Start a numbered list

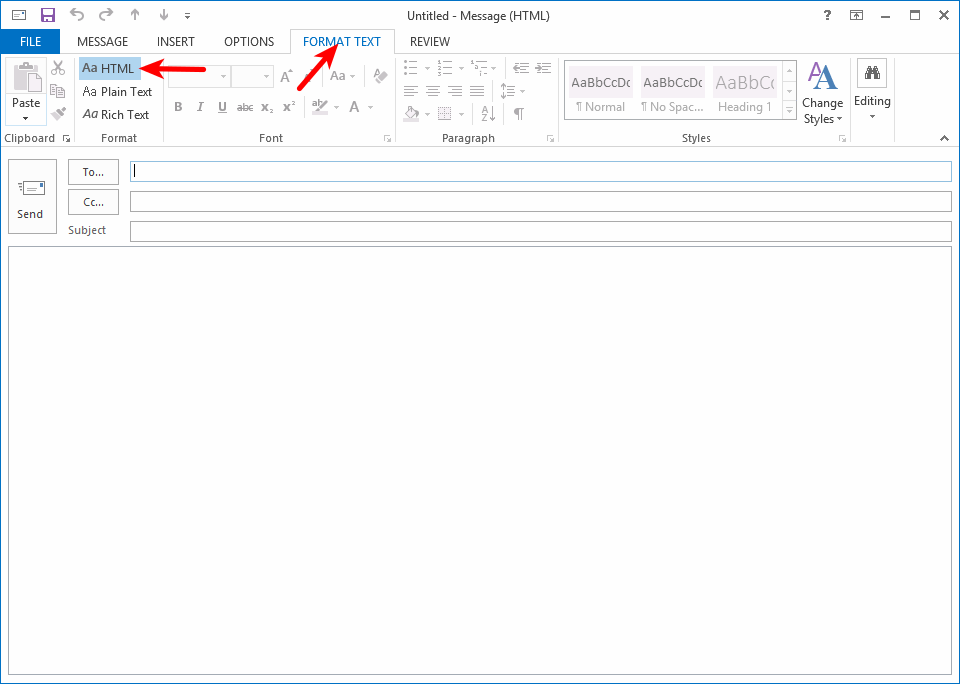[445, 67]
